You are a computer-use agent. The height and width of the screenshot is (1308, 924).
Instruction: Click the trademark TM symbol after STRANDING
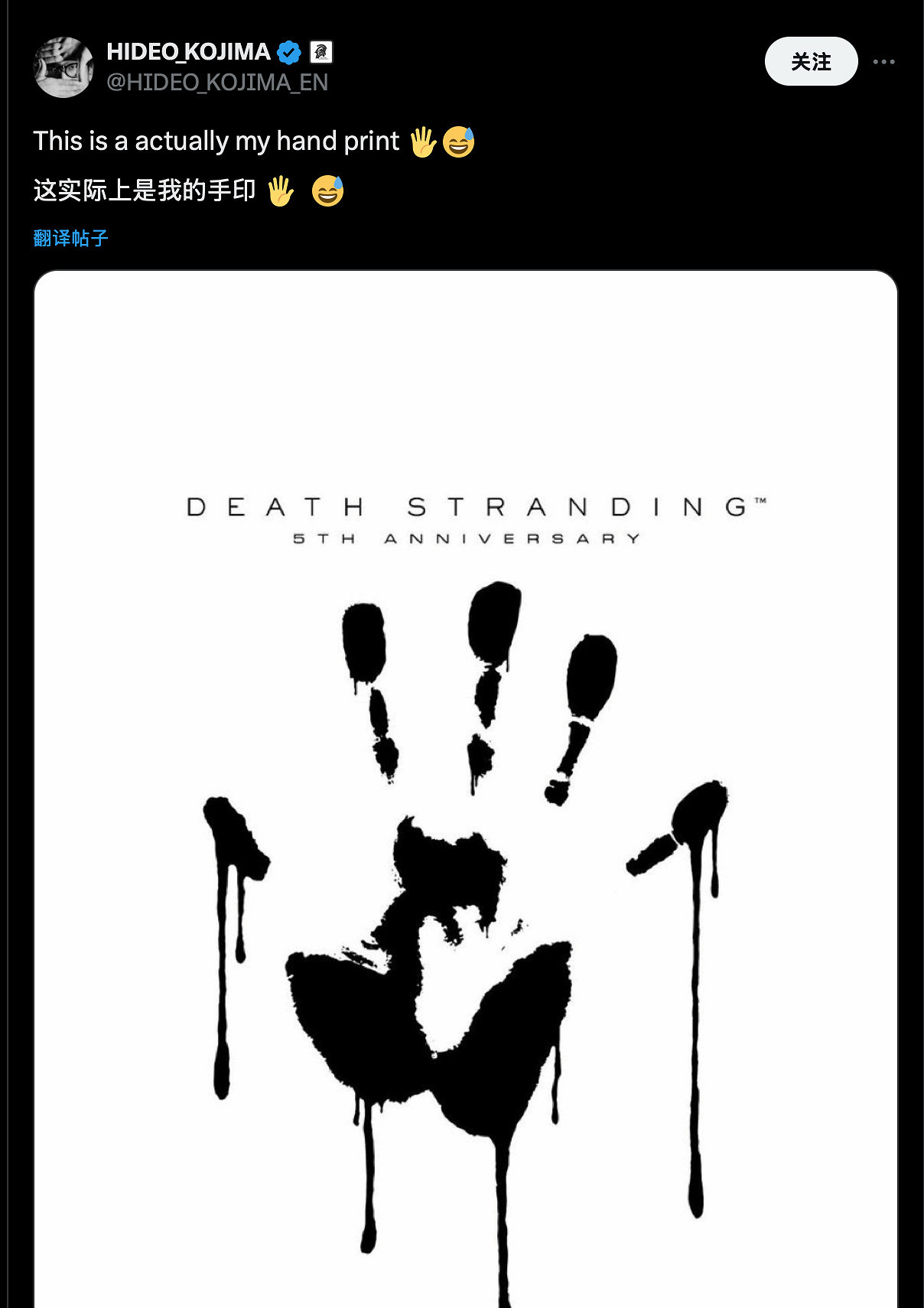click(760, 500)
